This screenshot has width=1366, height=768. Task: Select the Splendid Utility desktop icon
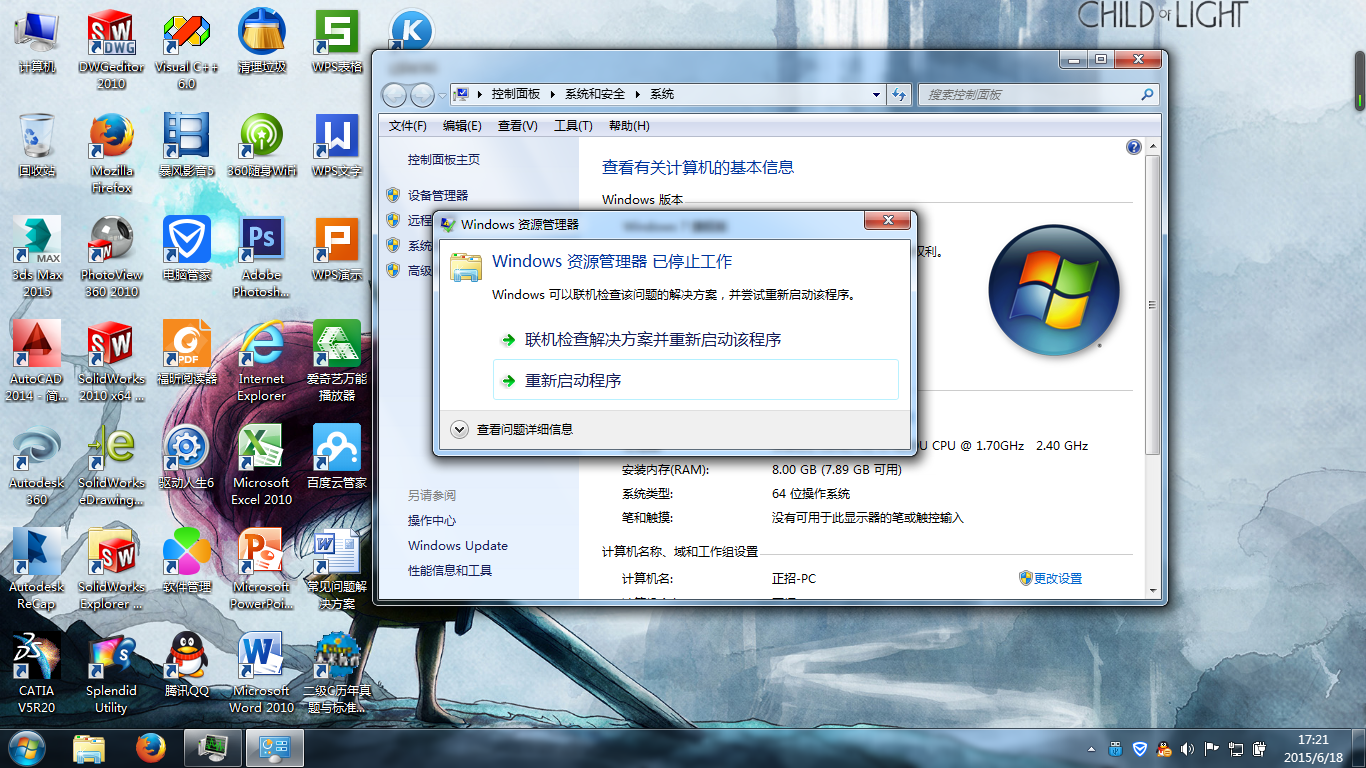[x=111, y=674]
